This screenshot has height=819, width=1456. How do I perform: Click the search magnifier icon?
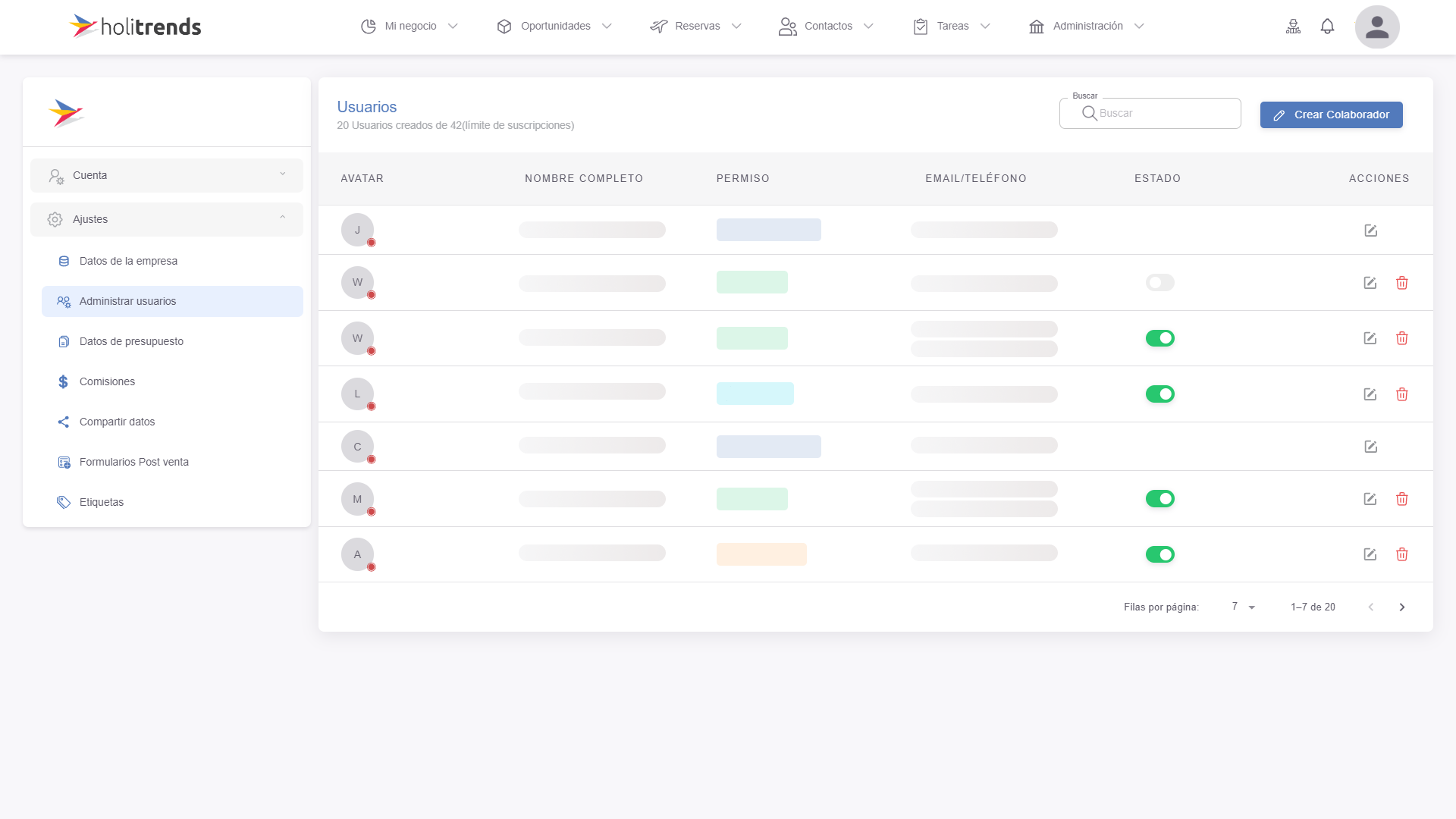click(1090, 113)
